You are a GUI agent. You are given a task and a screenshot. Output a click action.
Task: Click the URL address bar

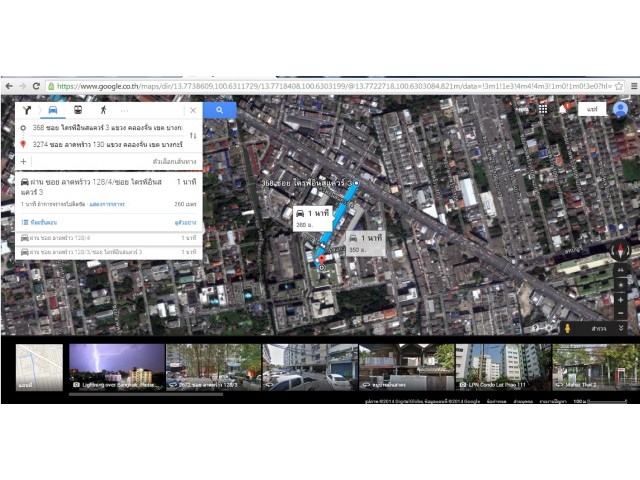pos(334,86)
